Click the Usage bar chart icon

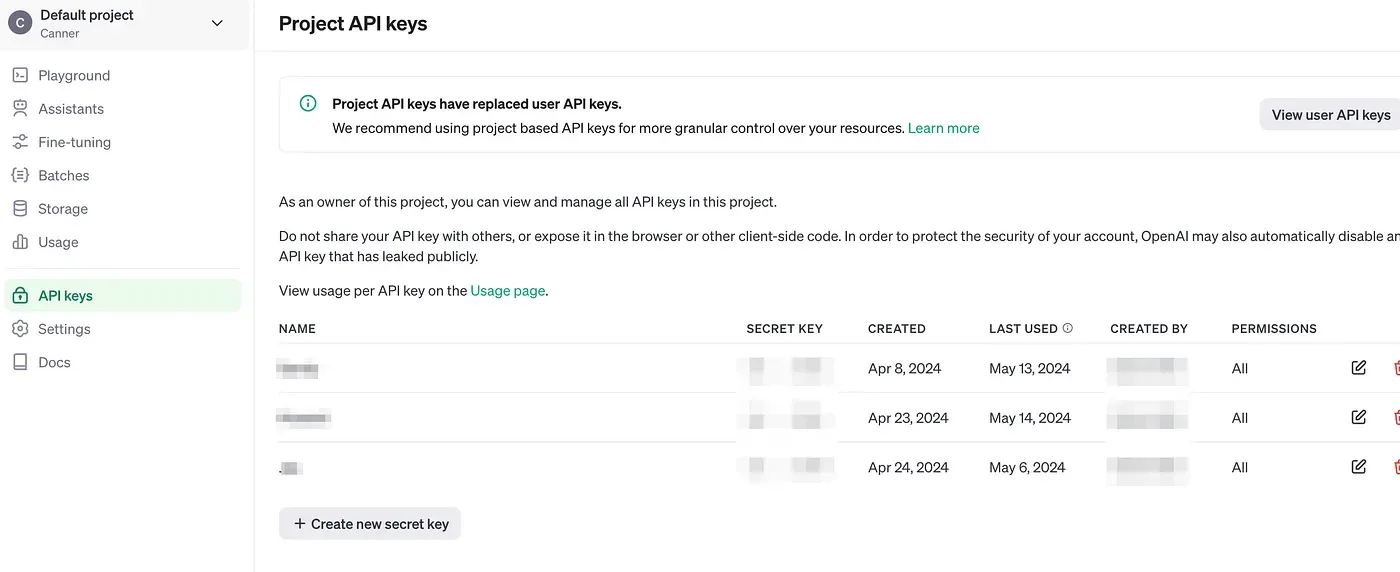20,242
